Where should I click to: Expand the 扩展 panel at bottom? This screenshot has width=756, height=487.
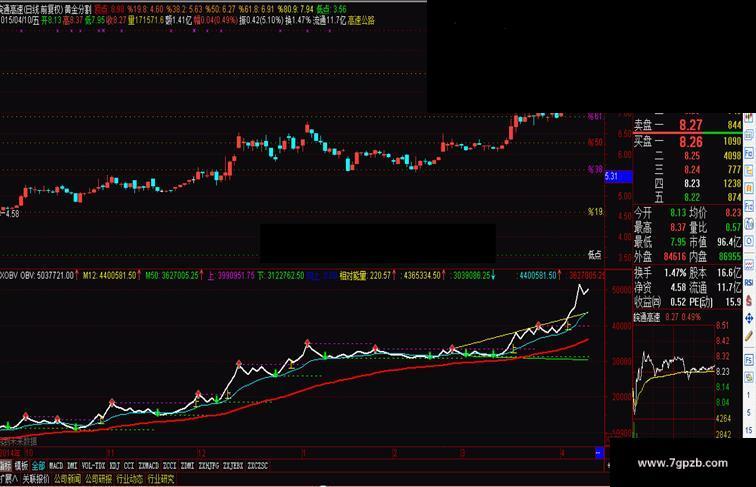point(9,479)
